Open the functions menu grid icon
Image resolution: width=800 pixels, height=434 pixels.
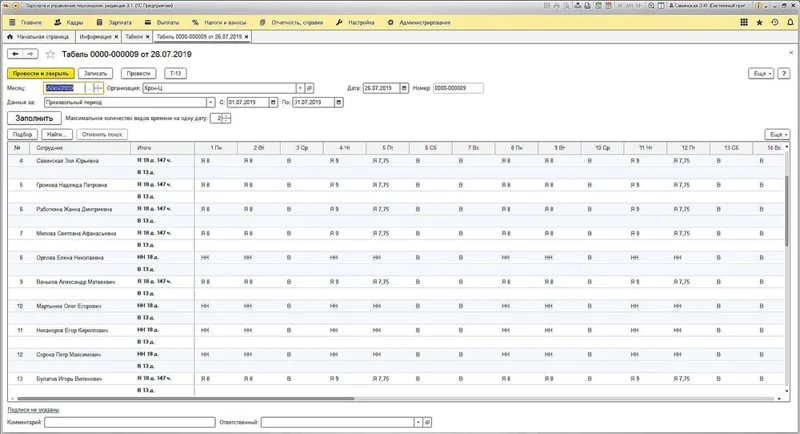click(x=744, y=22)
